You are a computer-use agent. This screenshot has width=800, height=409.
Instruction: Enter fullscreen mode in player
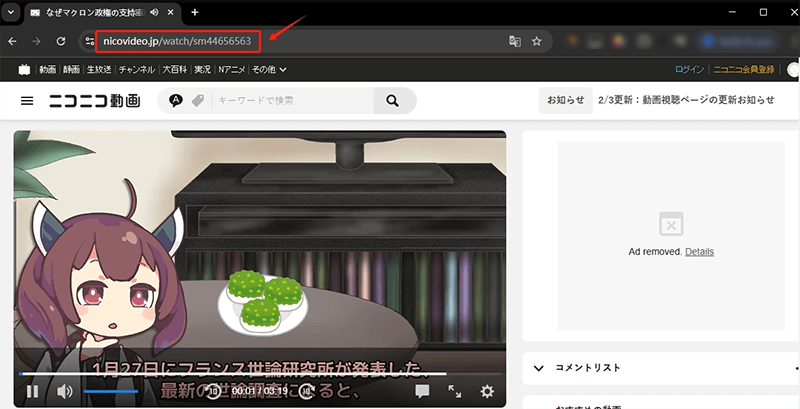click(x=455, y=392)
